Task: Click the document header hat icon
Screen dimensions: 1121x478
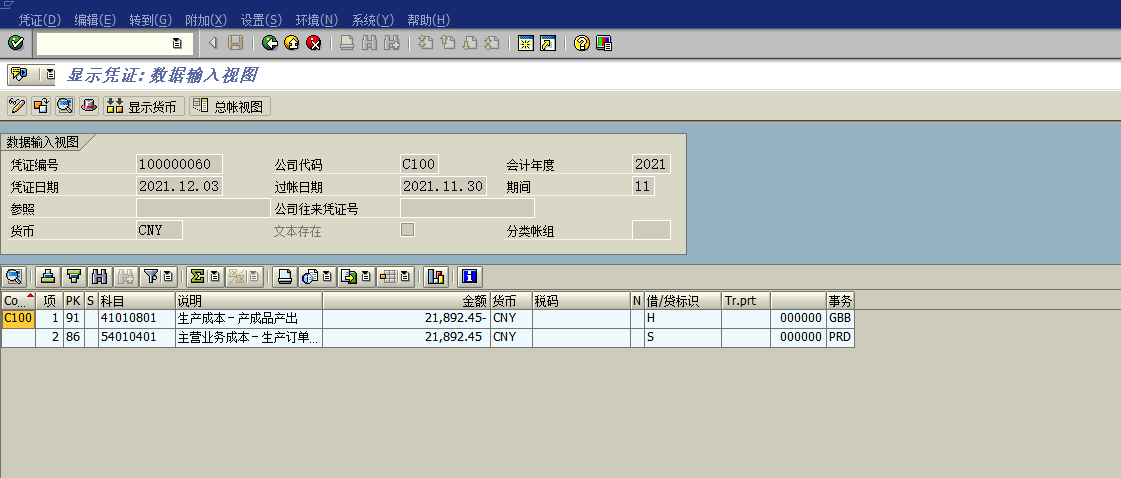Action: pyautogui.click(x=89, y=106)
